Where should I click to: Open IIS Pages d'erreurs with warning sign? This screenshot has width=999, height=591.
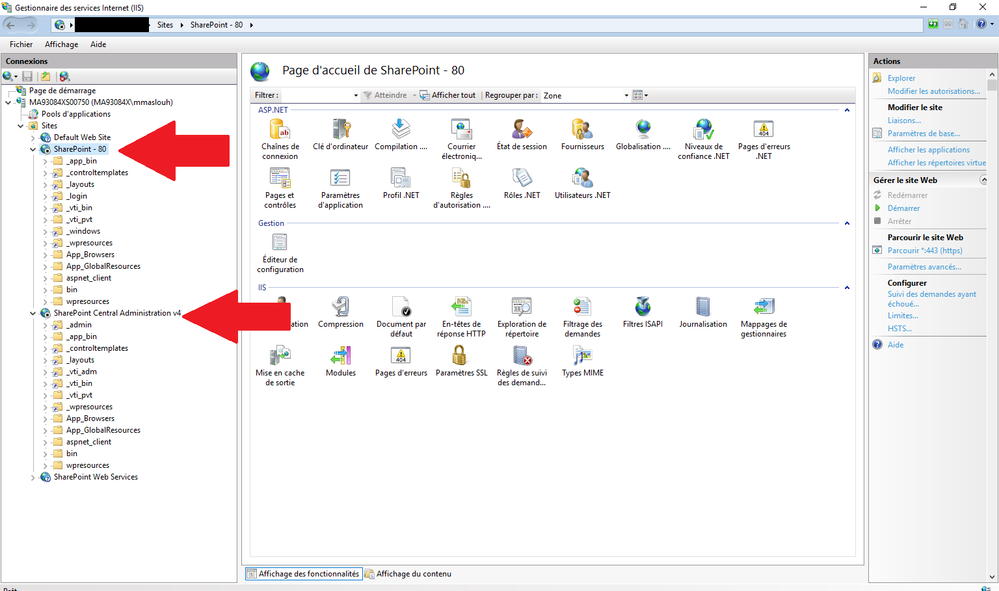[x=401, y=362]
